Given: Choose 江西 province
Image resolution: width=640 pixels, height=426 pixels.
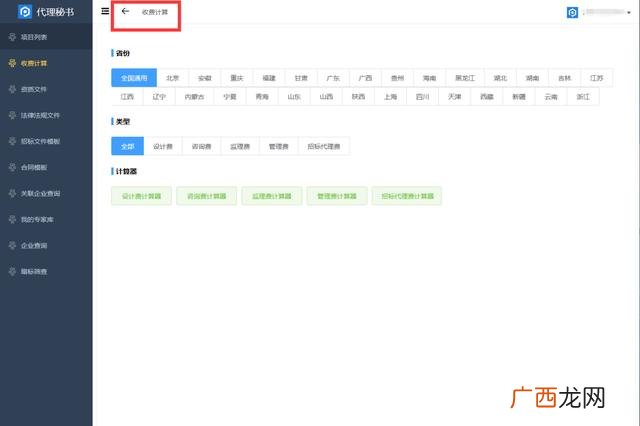Looking at the screenshot, I should 127,97.
